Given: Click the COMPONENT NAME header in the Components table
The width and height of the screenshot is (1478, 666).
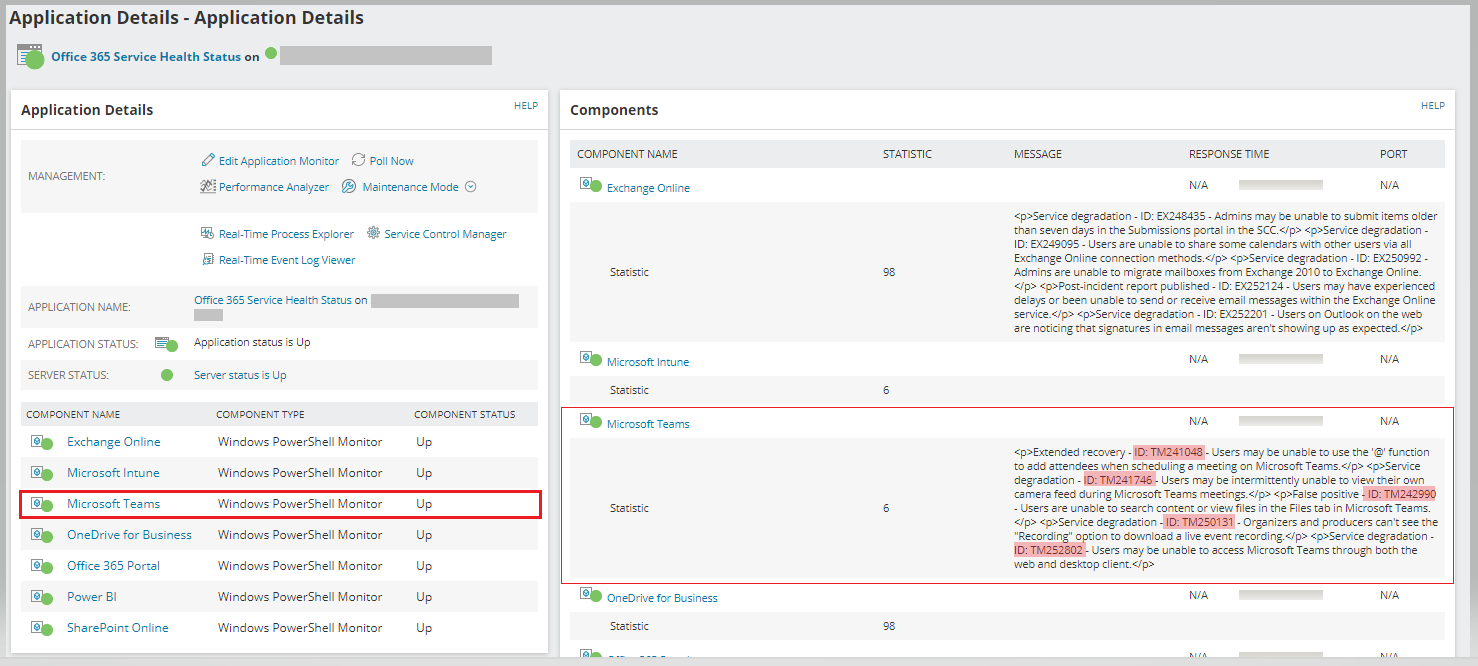Looking at the screenshot, I should click(627, 154).
